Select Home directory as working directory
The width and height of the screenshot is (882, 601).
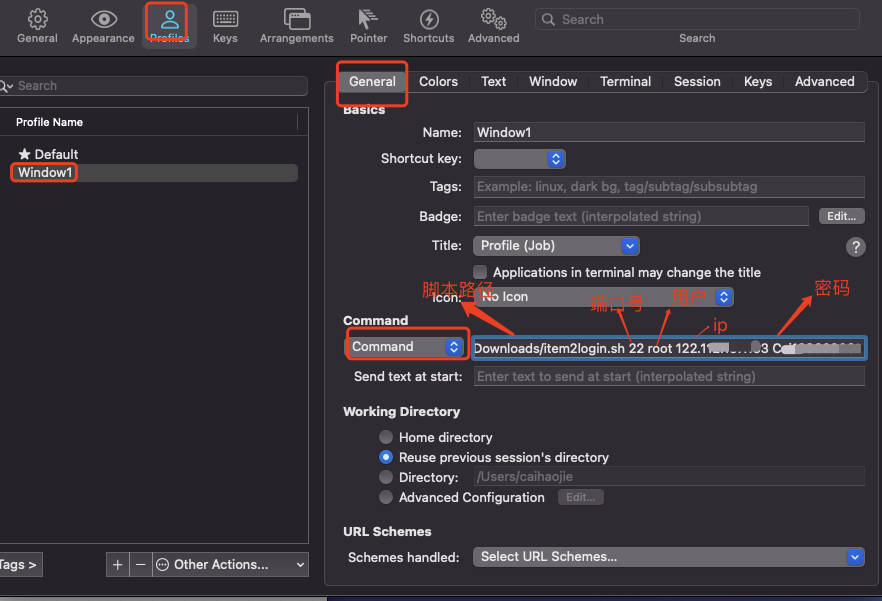point(386,437)
